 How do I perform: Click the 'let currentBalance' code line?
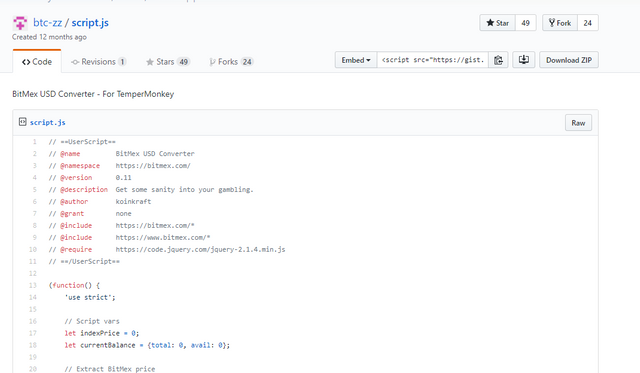click(x=147, y=345)
